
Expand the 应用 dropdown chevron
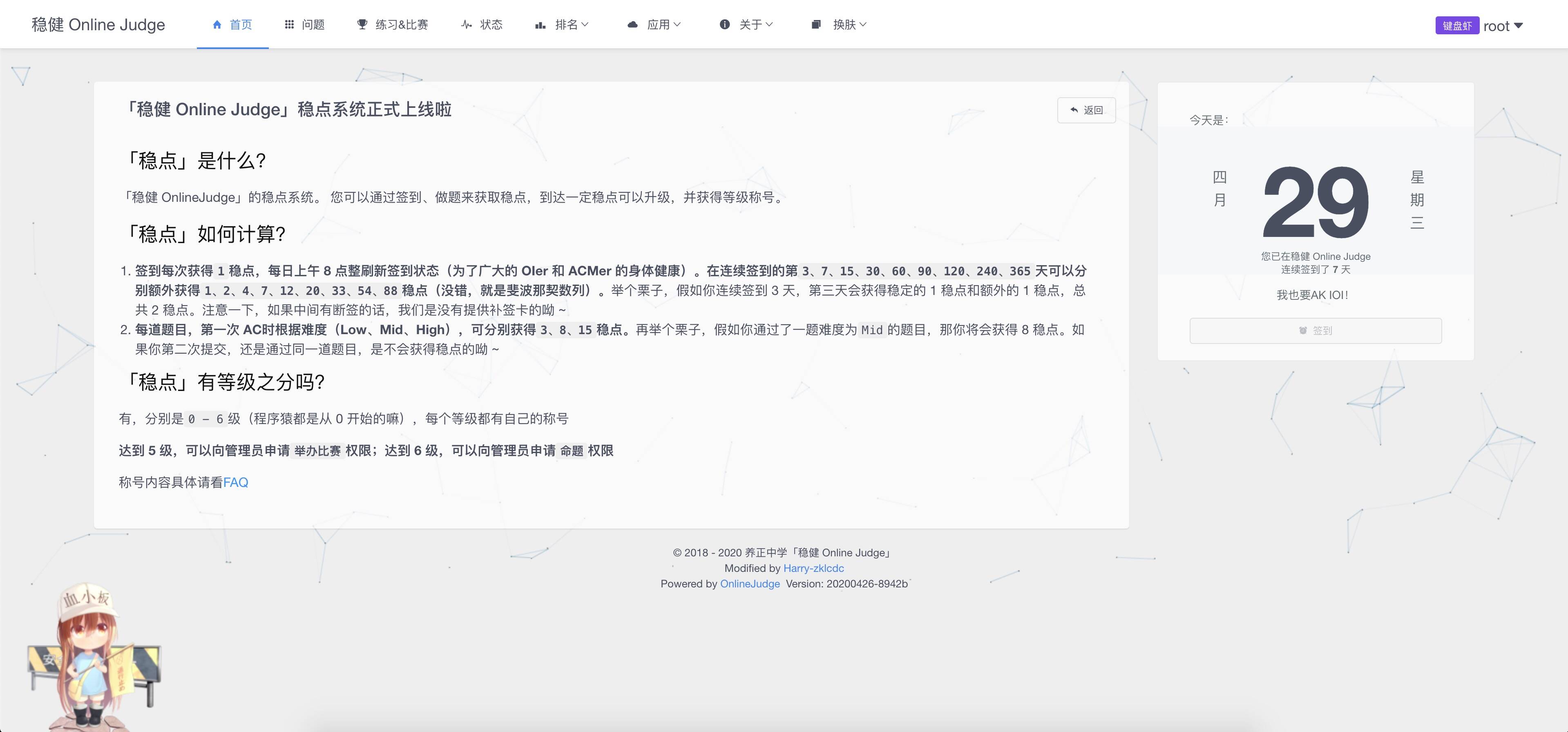(677, 25)
